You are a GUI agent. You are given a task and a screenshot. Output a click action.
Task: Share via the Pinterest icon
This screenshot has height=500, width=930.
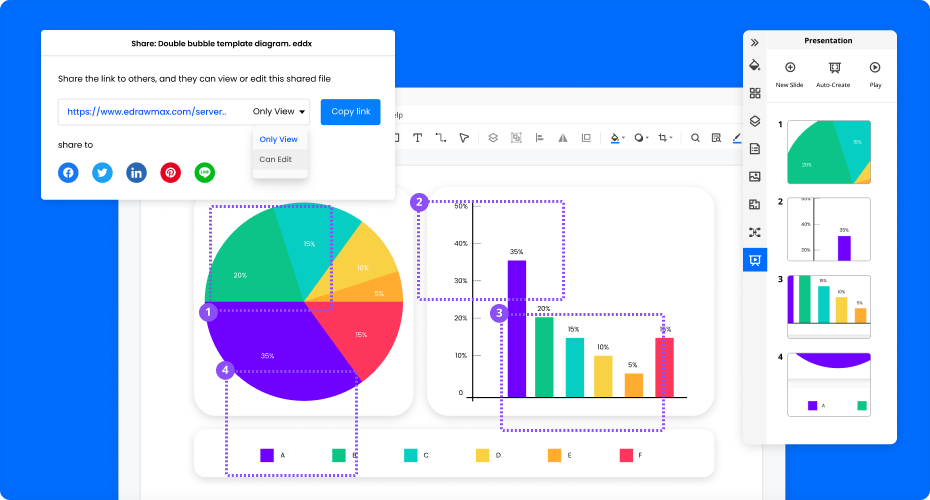click(x=171, y=173)
